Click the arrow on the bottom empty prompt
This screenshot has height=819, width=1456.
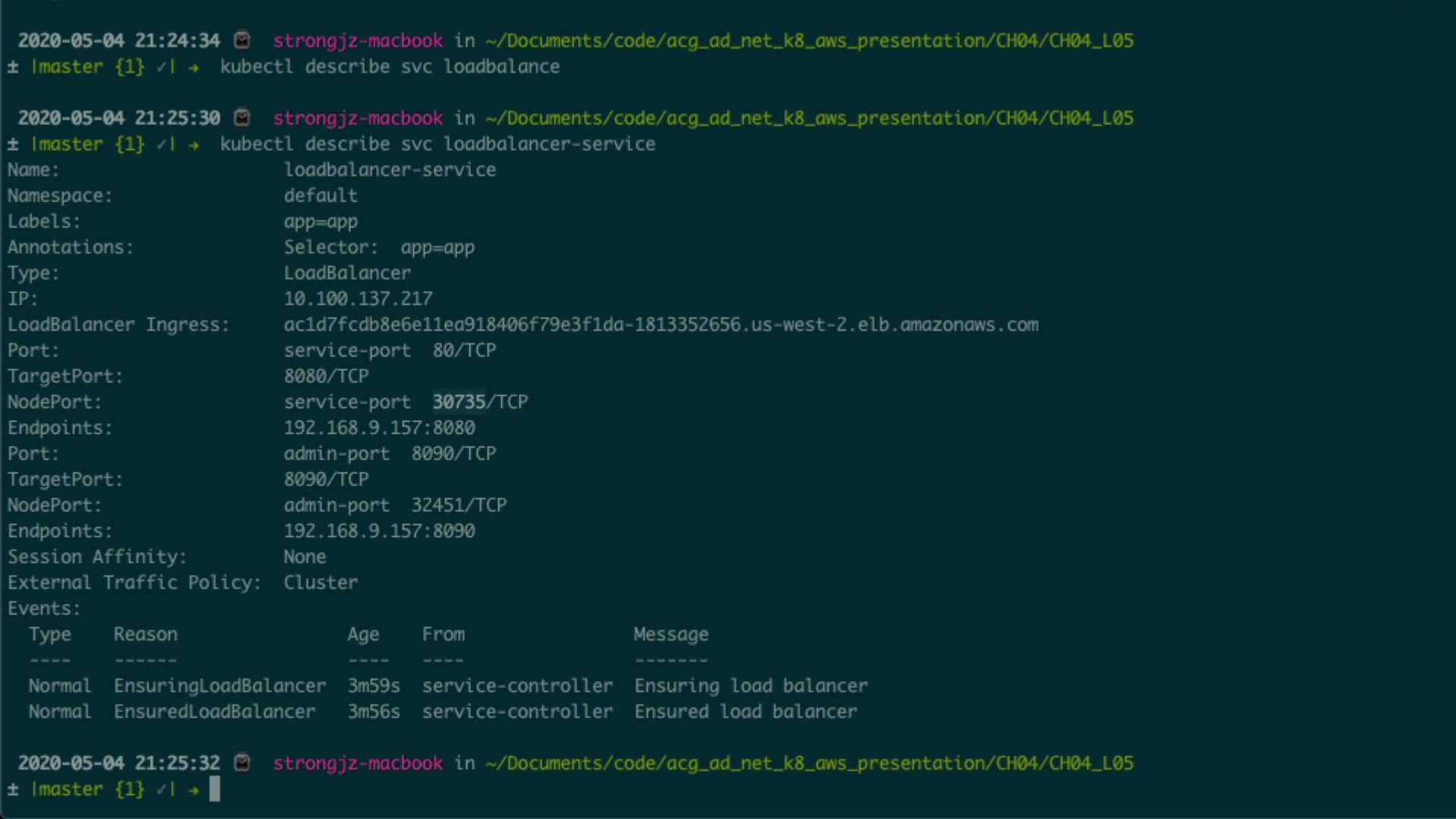coord(194,789)
